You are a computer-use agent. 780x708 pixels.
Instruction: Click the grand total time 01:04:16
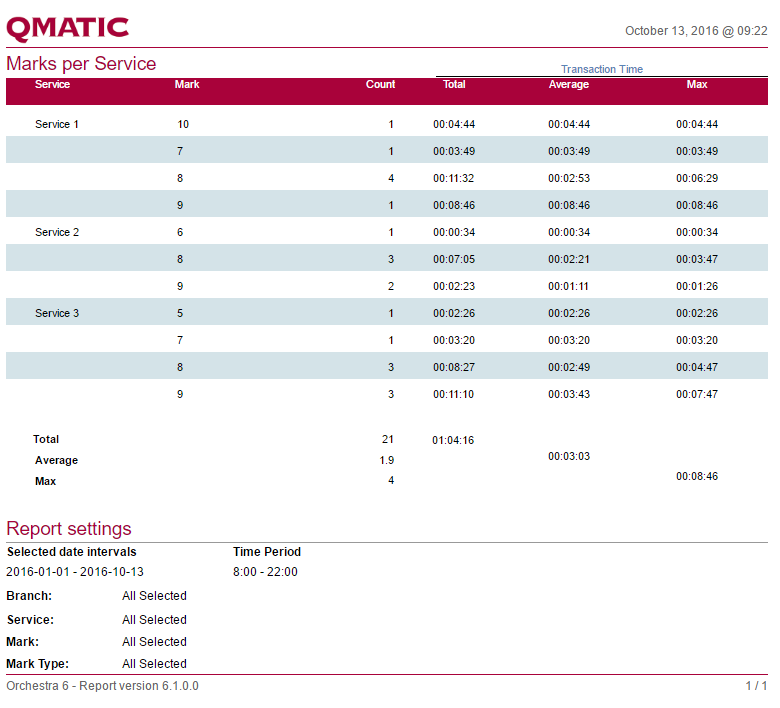point(453,441)
